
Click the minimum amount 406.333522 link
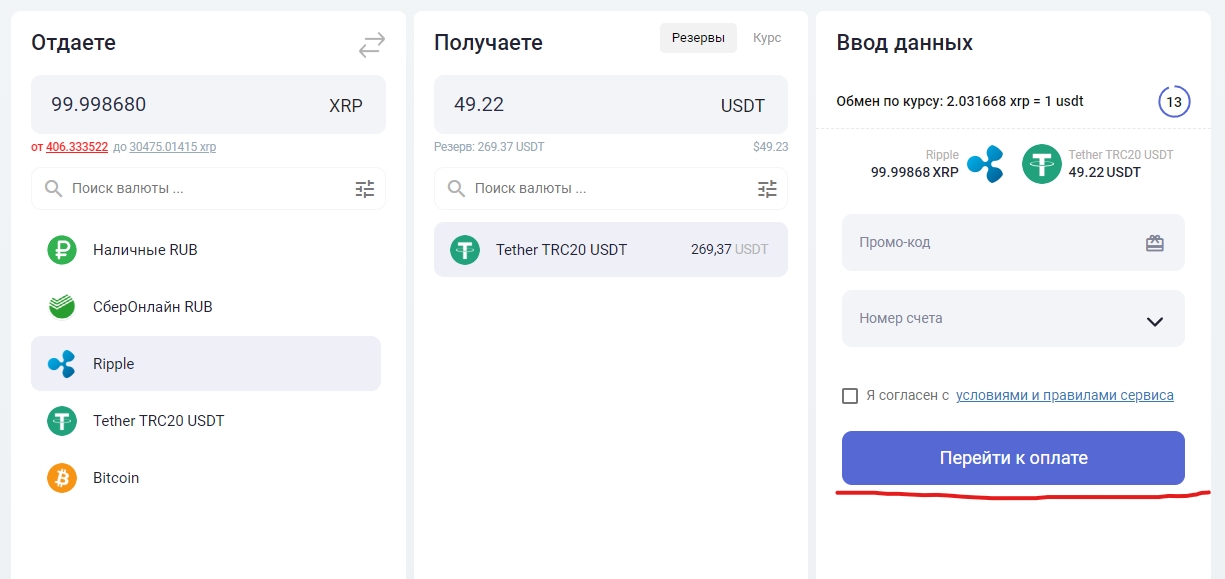77,147
